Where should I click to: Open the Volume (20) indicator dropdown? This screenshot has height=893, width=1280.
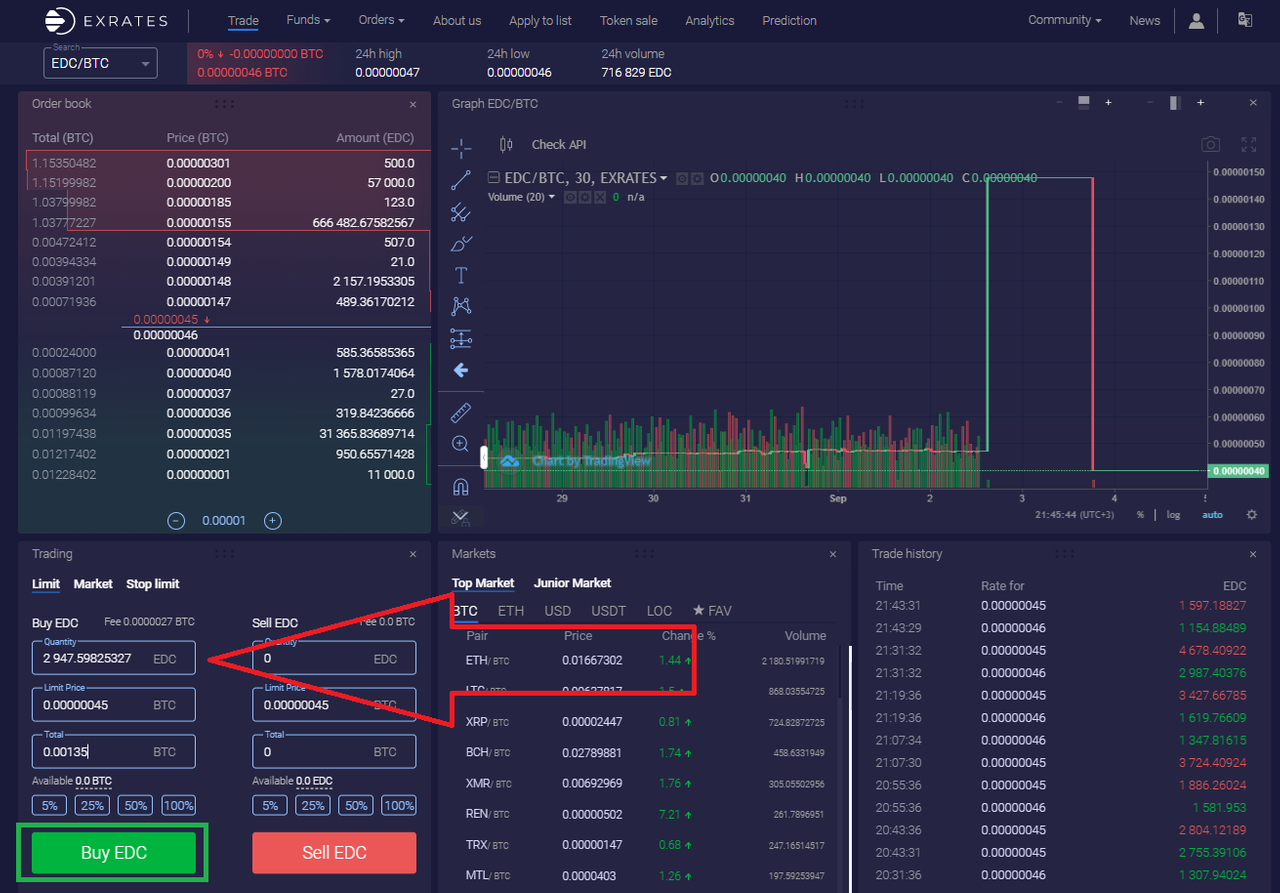click(x=521, y=197)
